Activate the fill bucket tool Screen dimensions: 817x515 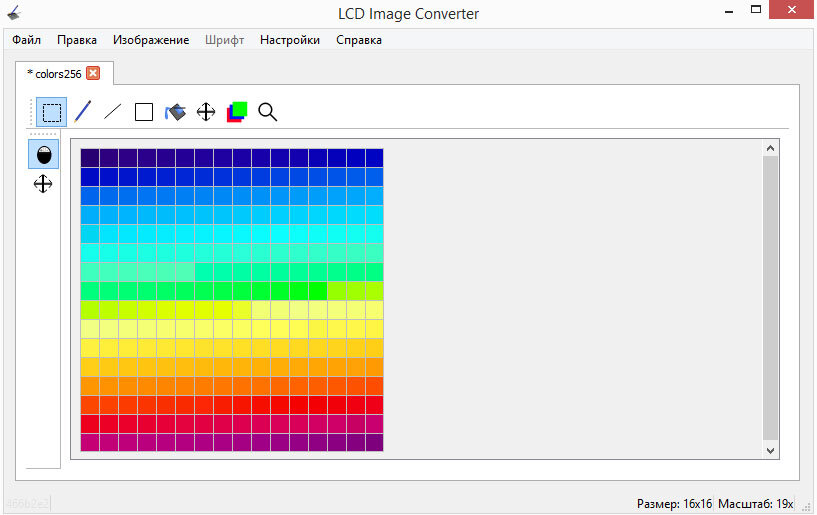175,112
